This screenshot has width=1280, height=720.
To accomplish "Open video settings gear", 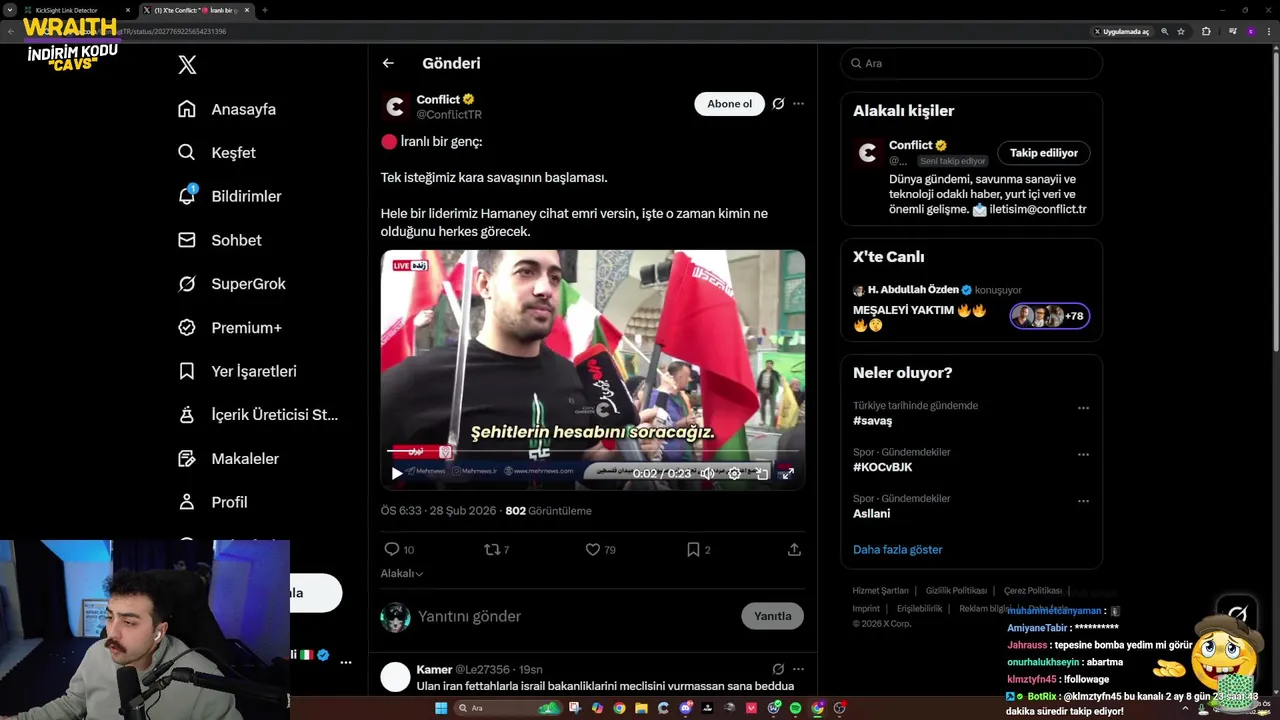I will click(x=734, y=474).
